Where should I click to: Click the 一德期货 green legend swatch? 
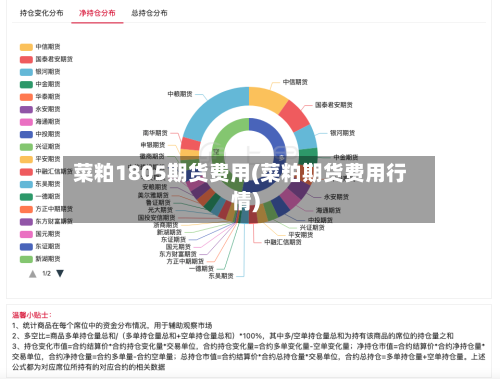26,197
